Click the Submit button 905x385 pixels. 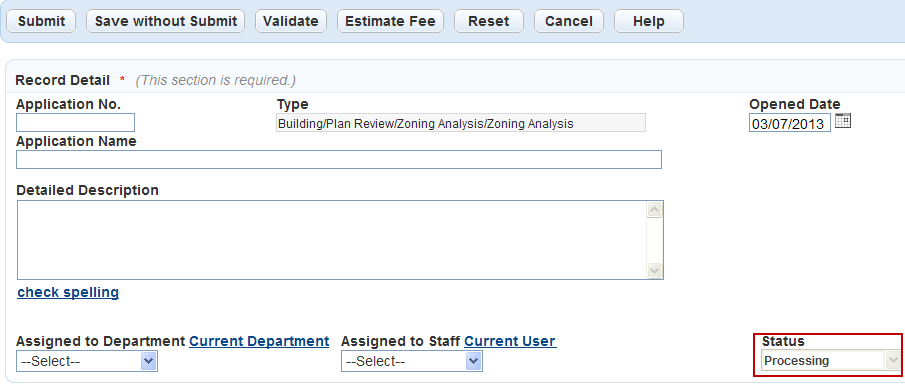(41, 21)
